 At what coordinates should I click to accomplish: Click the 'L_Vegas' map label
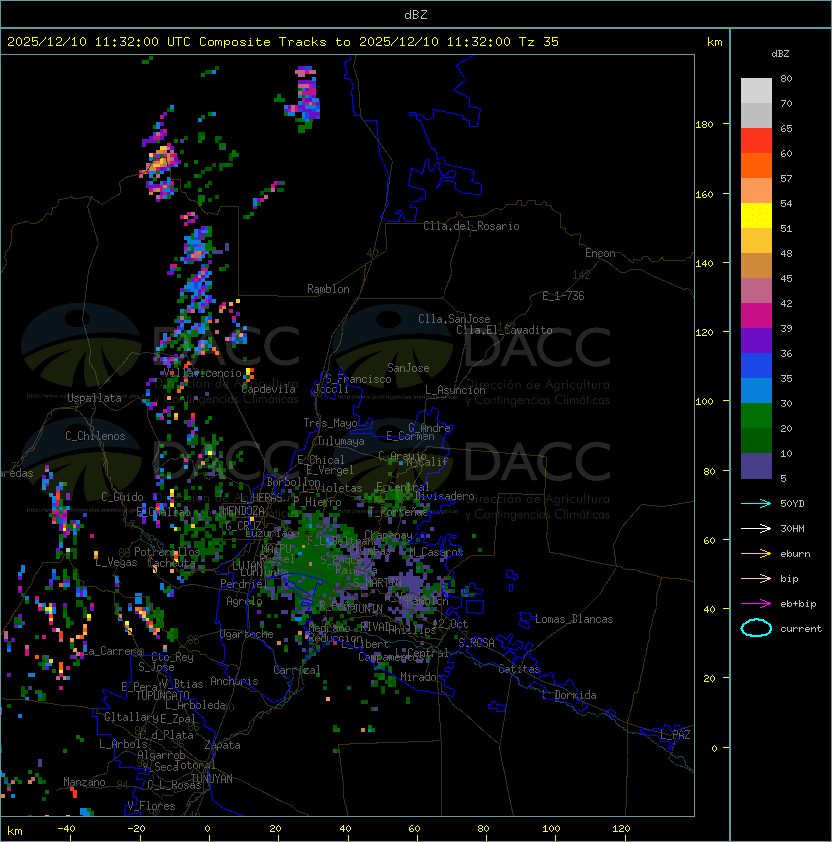coord(116,562)
